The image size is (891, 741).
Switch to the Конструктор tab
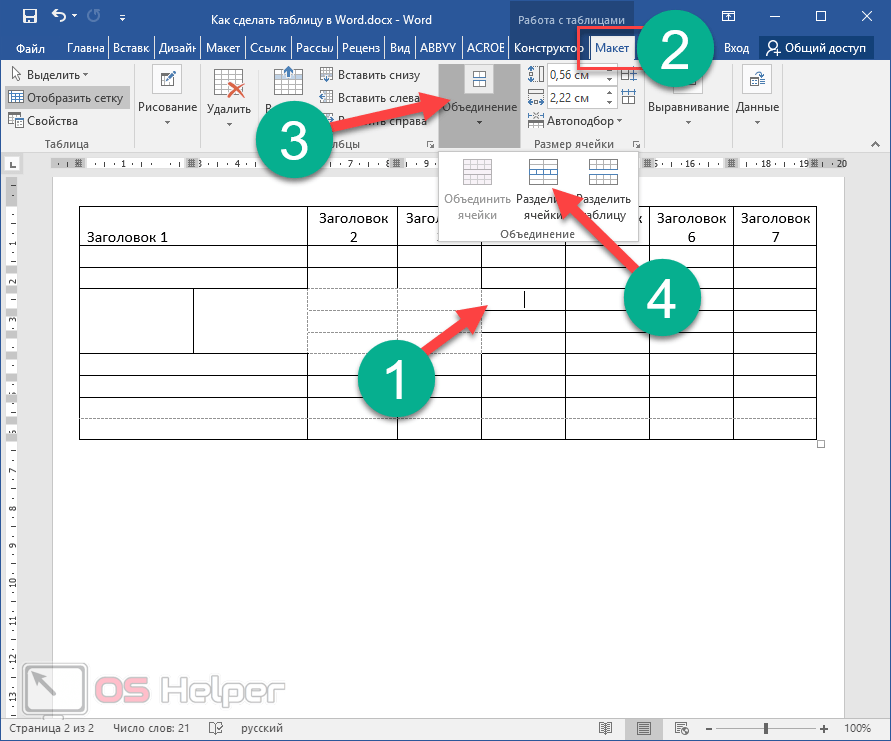pos(546,48)
